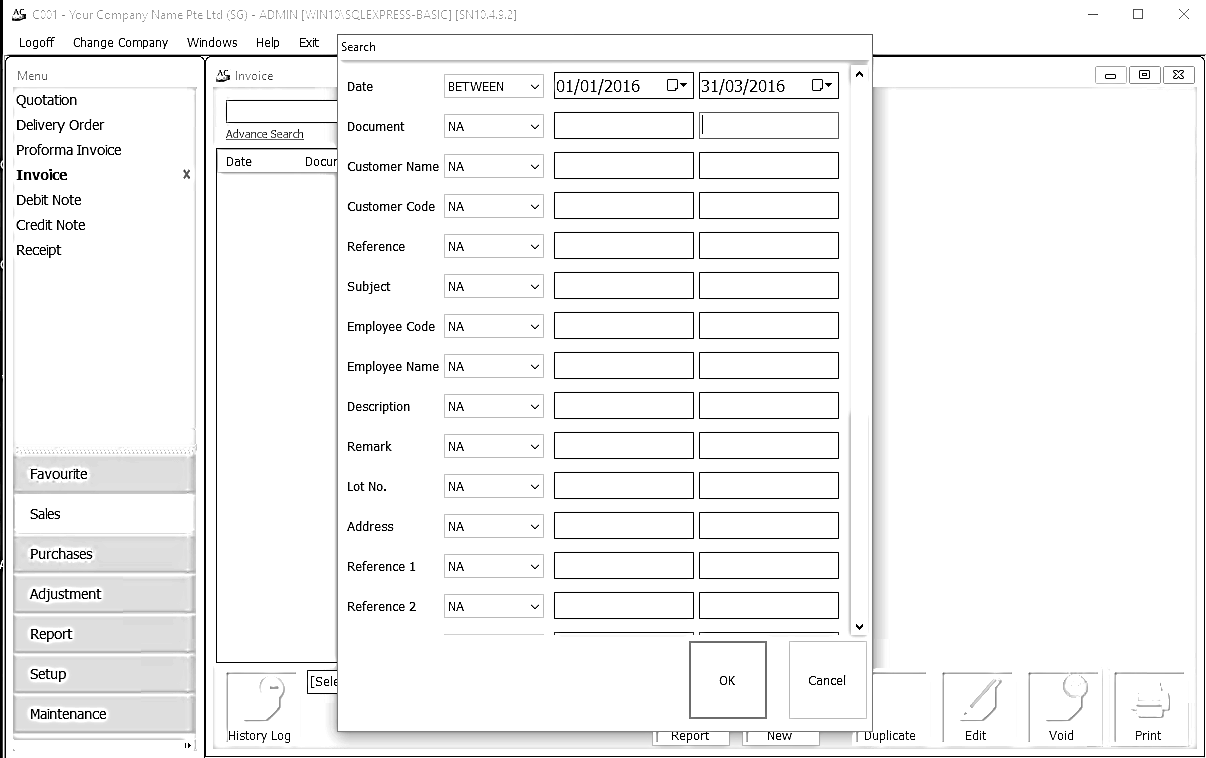Screen dimensions: 1206x758
Task: Open the Report section in sidebar
Action: coord(104,634)
